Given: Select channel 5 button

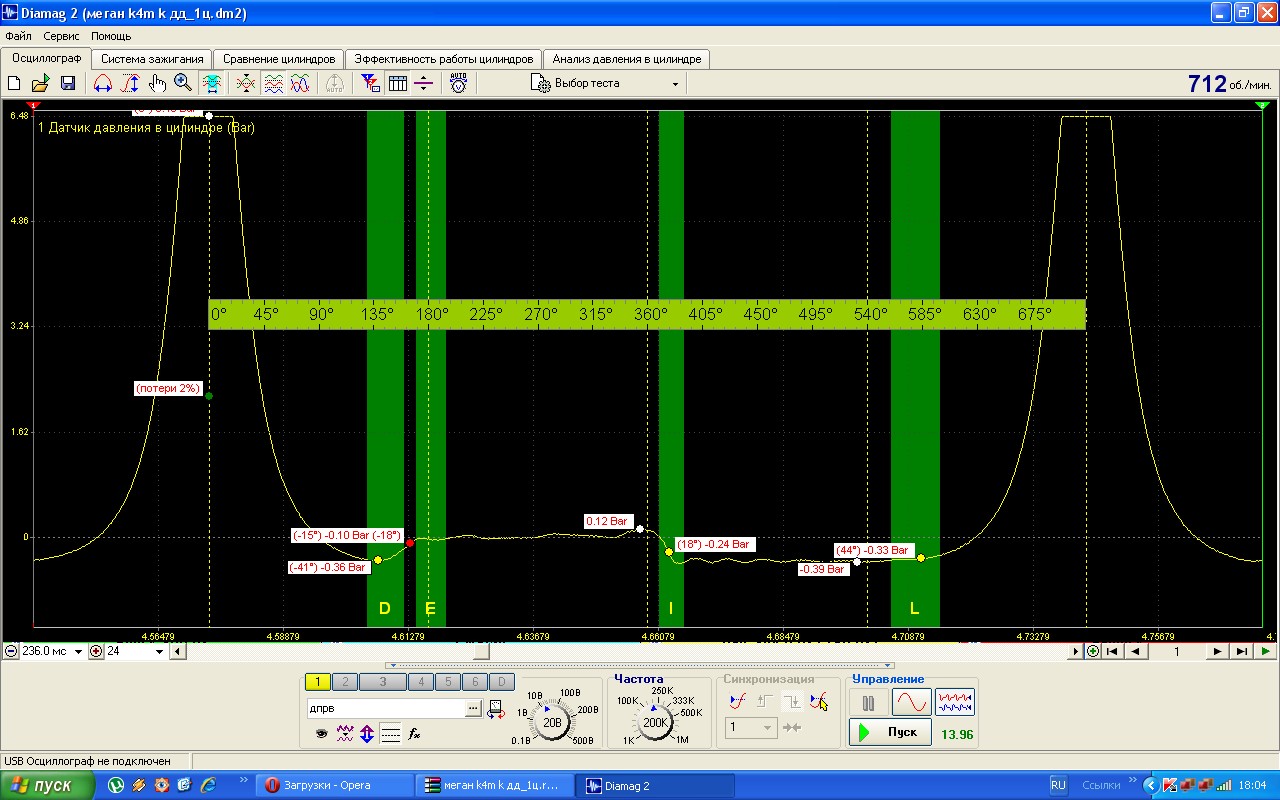Looking at the screenshot, I should tap(447, 682).
